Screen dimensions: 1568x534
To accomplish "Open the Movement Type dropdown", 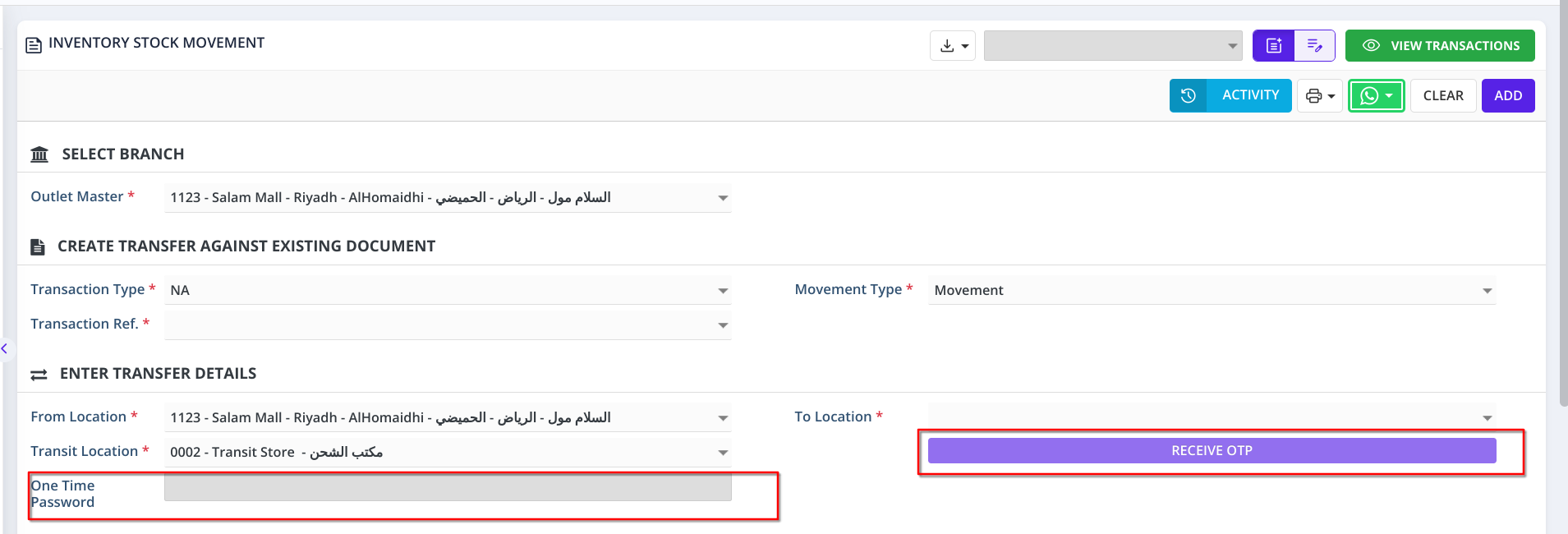I will click(1486, 291).
